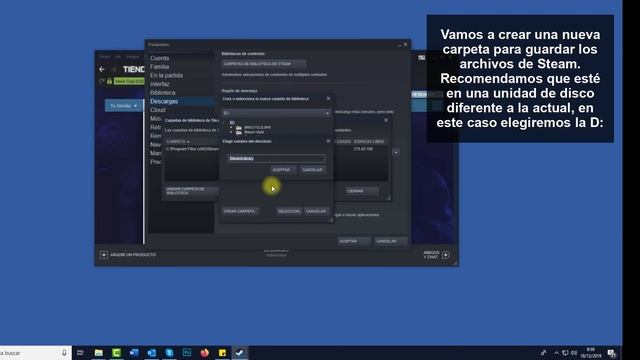Screen dimensions: 640x360
Task: Click the CREAR CARPETA button
Action: point(240,211)
